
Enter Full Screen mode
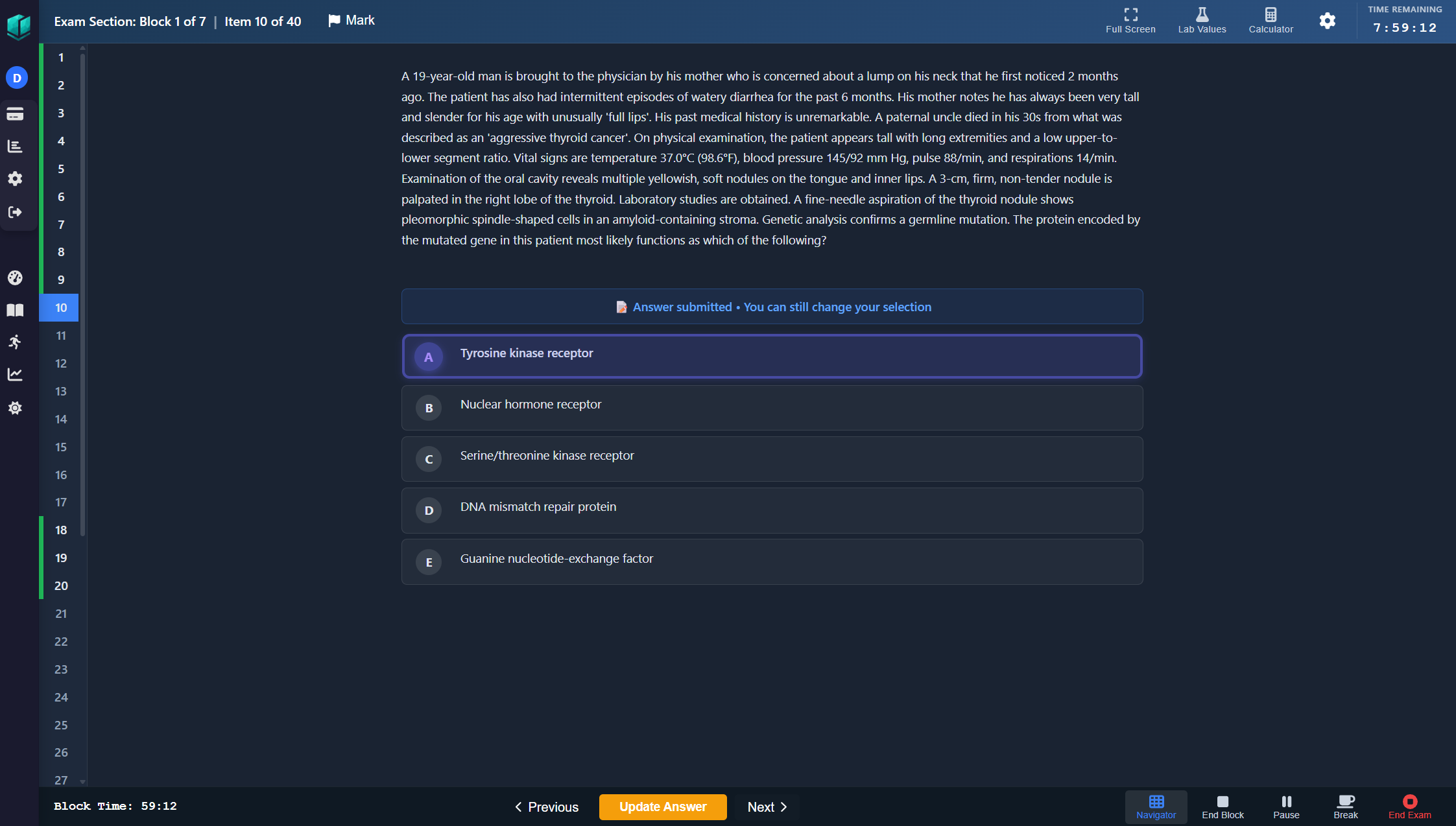click(1130, 21)
